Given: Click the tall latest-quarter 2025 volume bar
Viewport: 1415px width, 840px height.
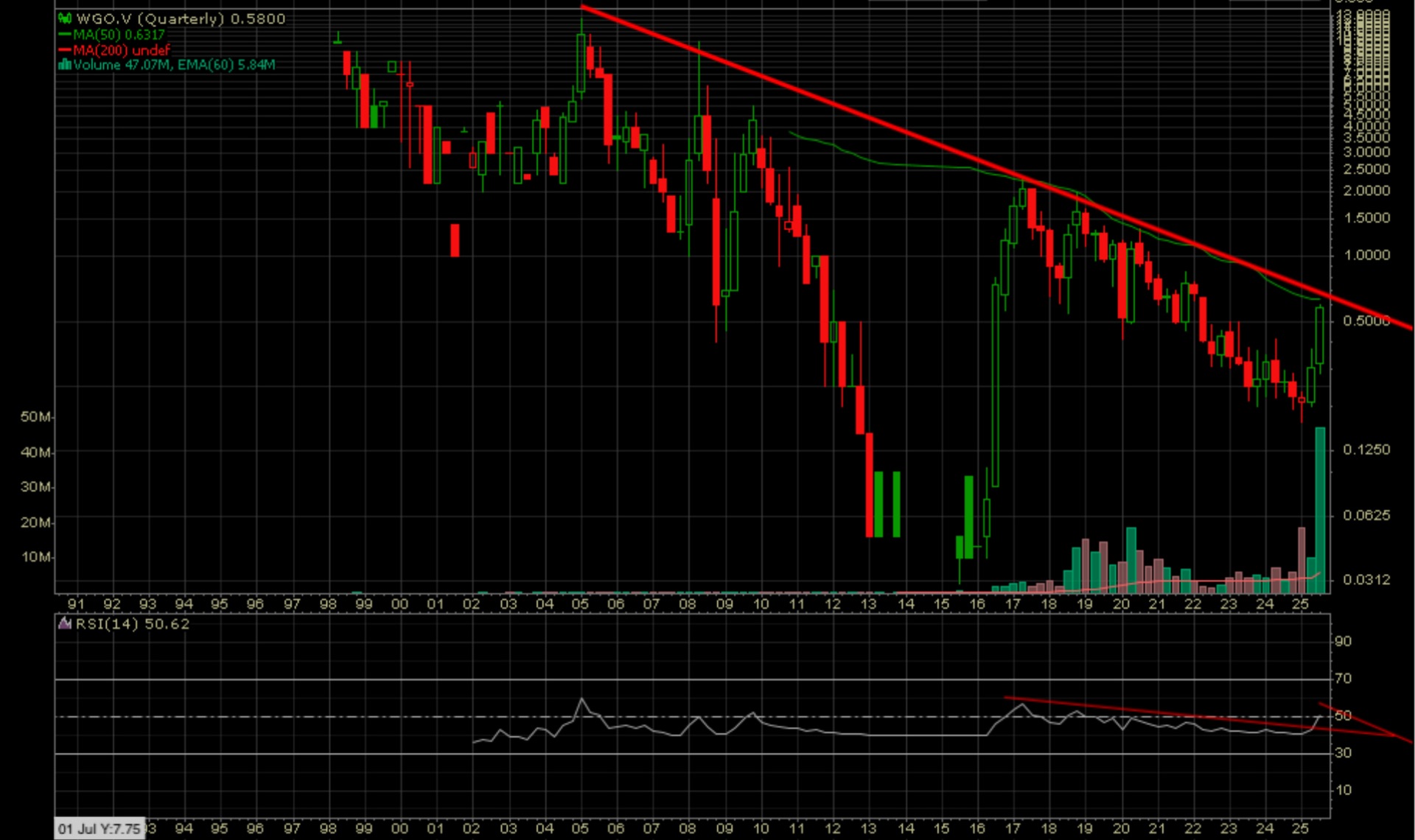Looking at the screenshot, I should [1320, 508].
